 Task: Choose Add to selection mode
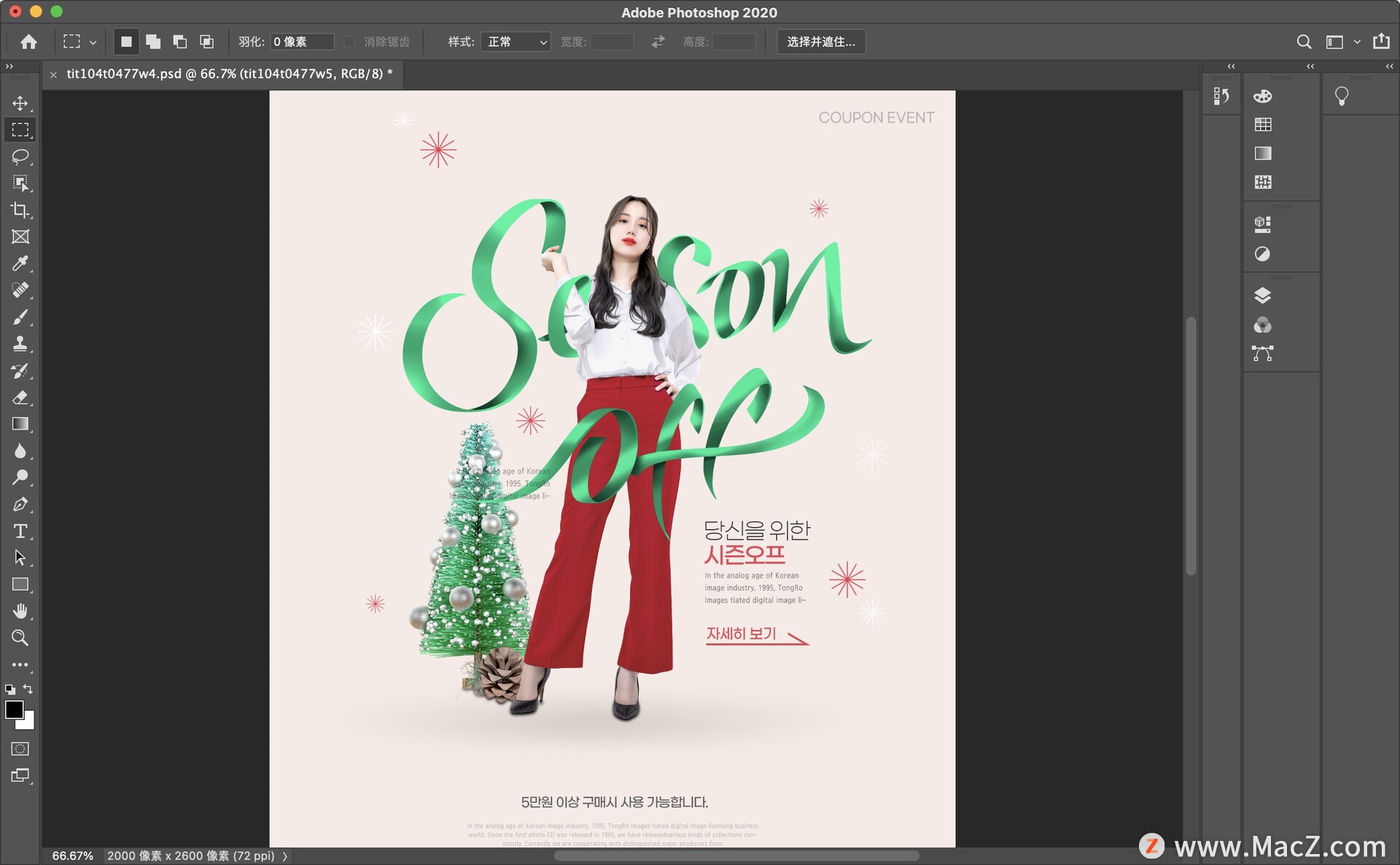click(153, 42)
